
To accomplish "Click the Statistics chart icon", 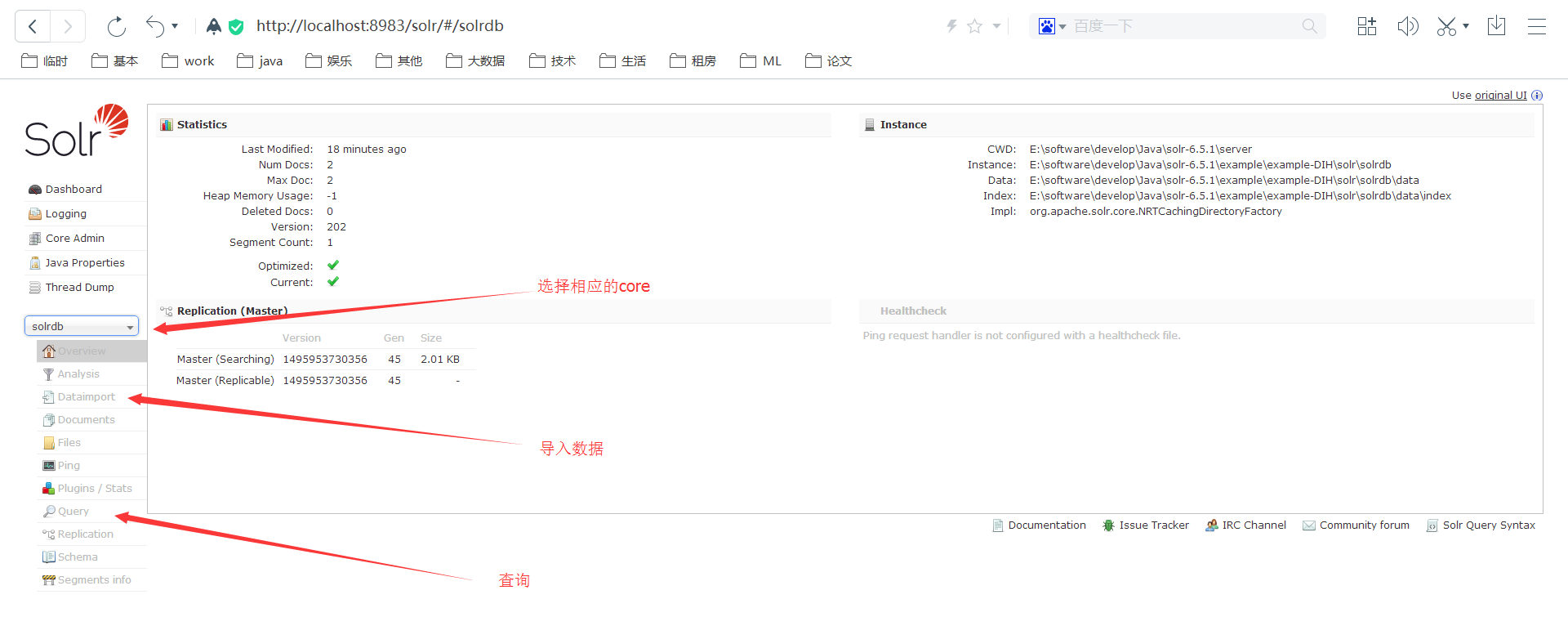I will (x=167, y=125).
